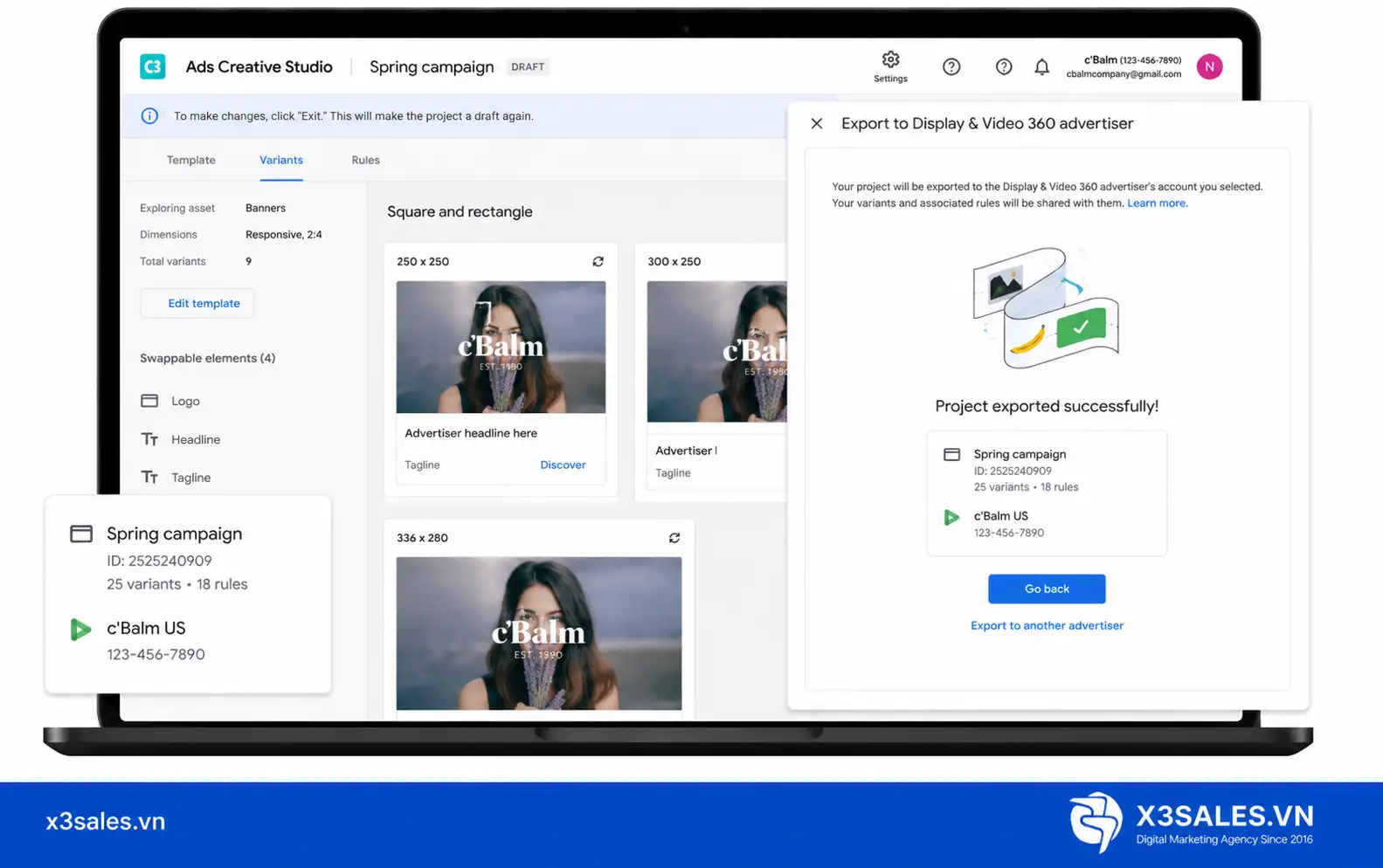The height and width of the screenshot is (868, 1383).
Task: Open the notifications bell
Action: [1041, 67]
